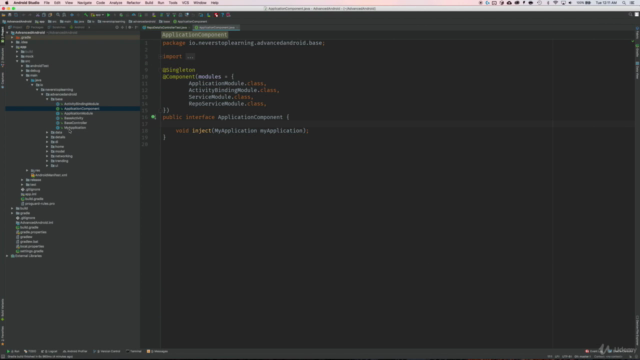
Task: Click the Save All toolbar icon
Action: (x=10, y=15)
